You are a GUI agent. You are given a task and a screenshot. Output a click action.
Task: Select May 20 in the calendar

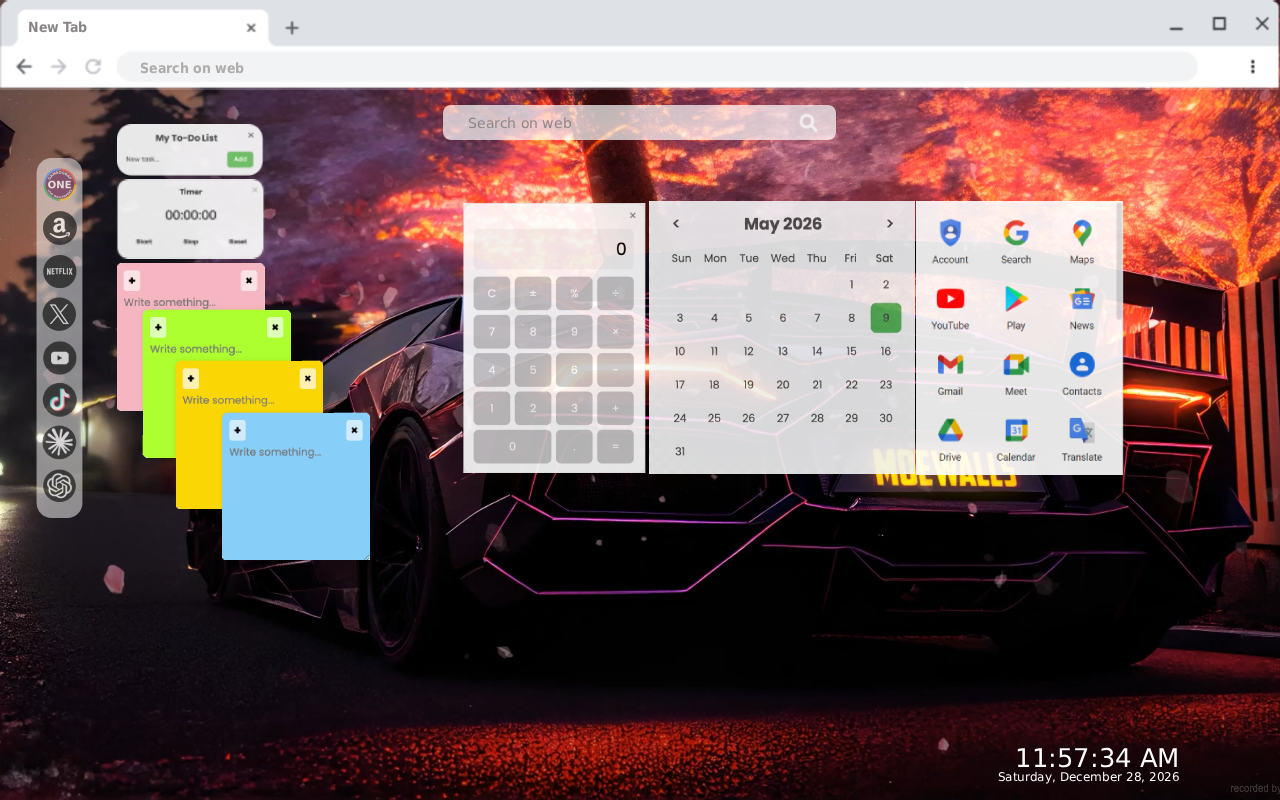(x=783, y=385)
